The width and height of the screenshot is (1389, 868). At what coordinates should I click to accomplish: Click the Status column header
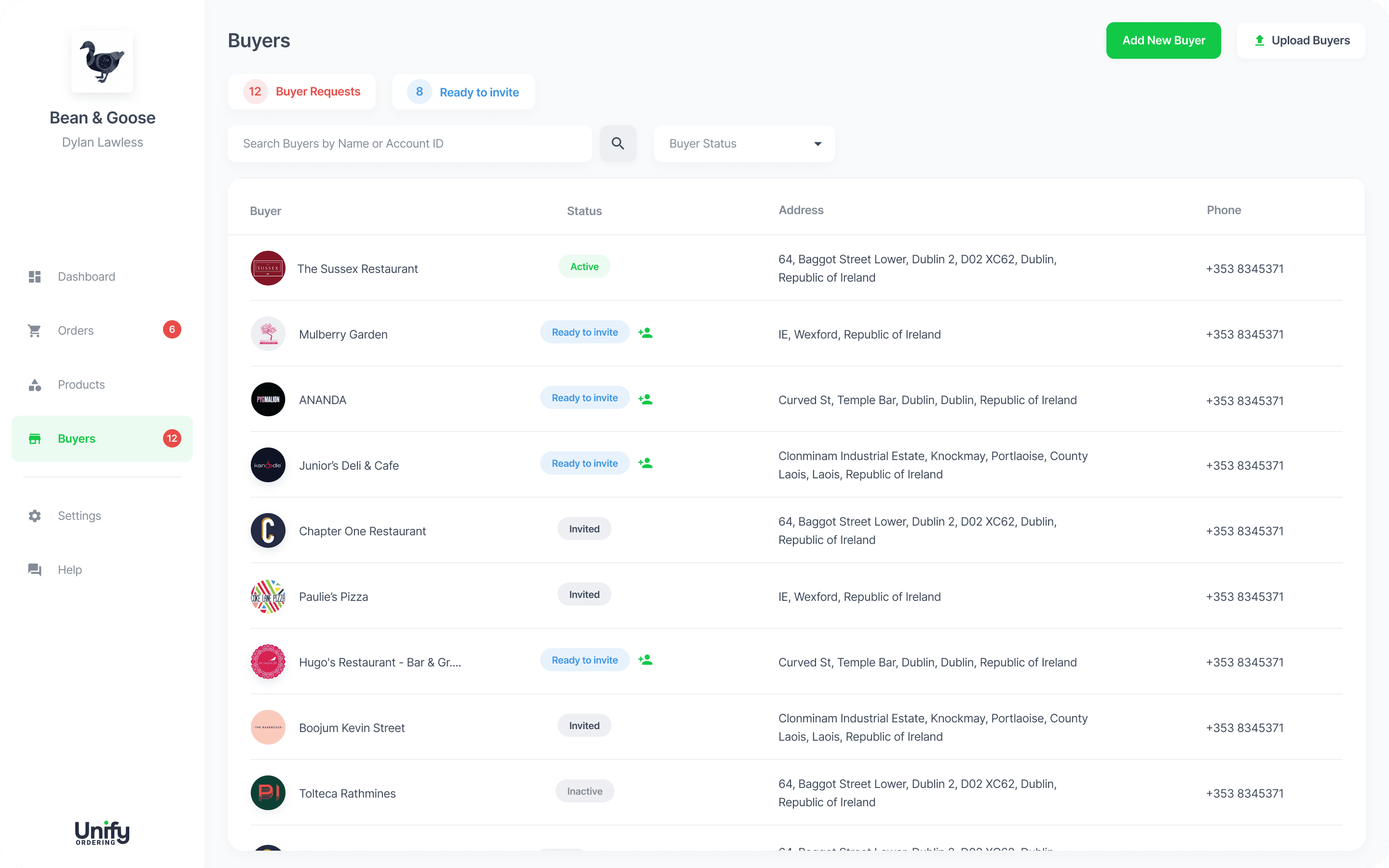coord(585,211)
